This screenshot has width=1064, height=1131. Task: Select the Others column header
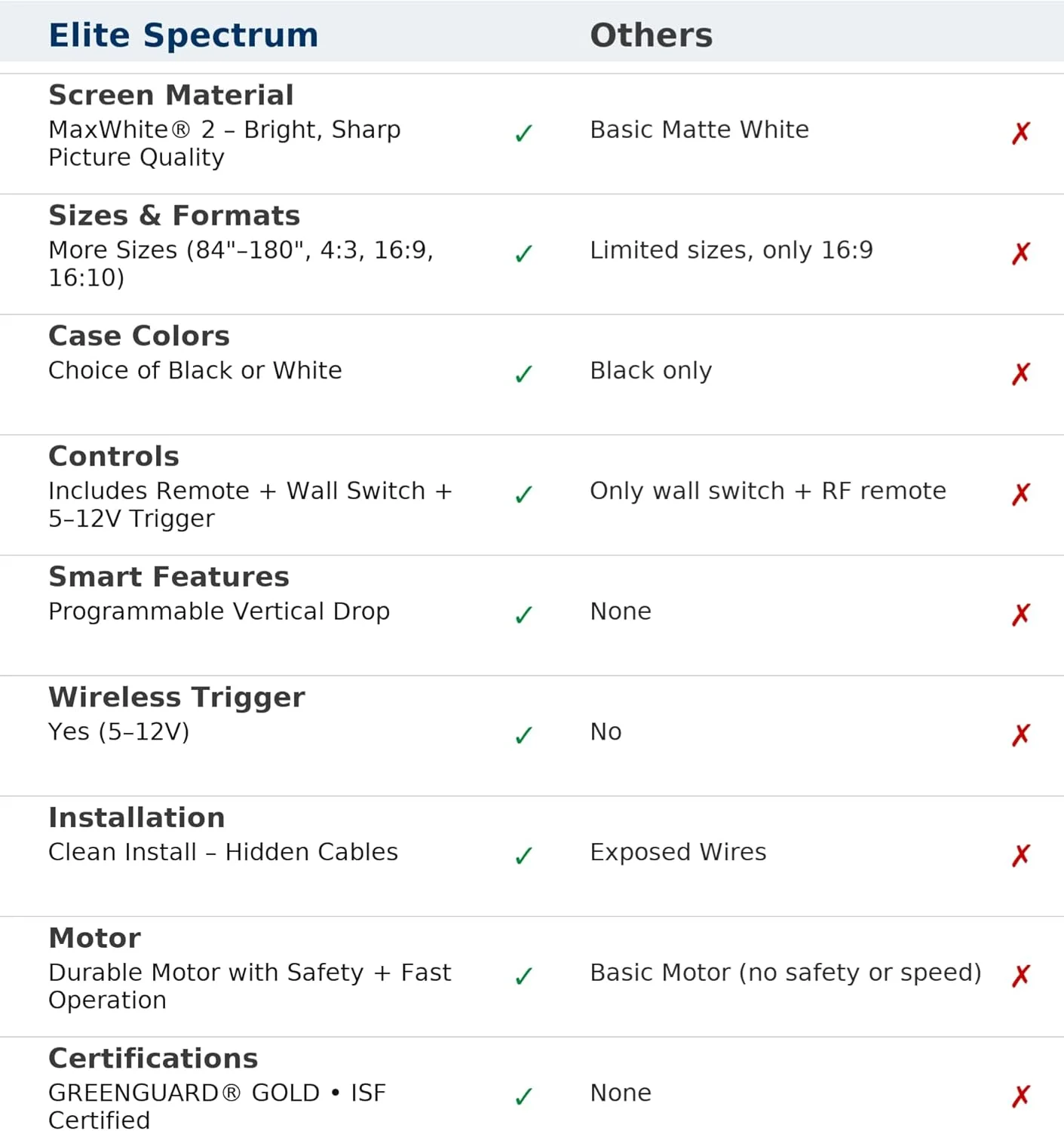click(x=651, y=35)
